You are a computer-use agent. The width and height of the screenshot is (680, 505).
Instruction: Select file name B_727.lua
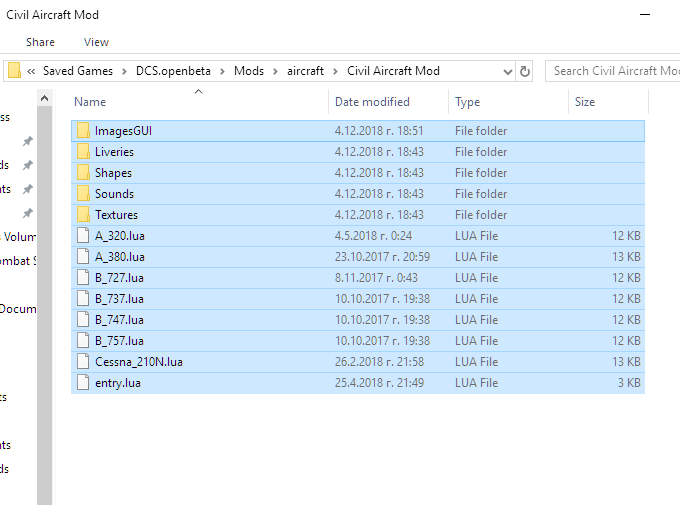point(119,278)
